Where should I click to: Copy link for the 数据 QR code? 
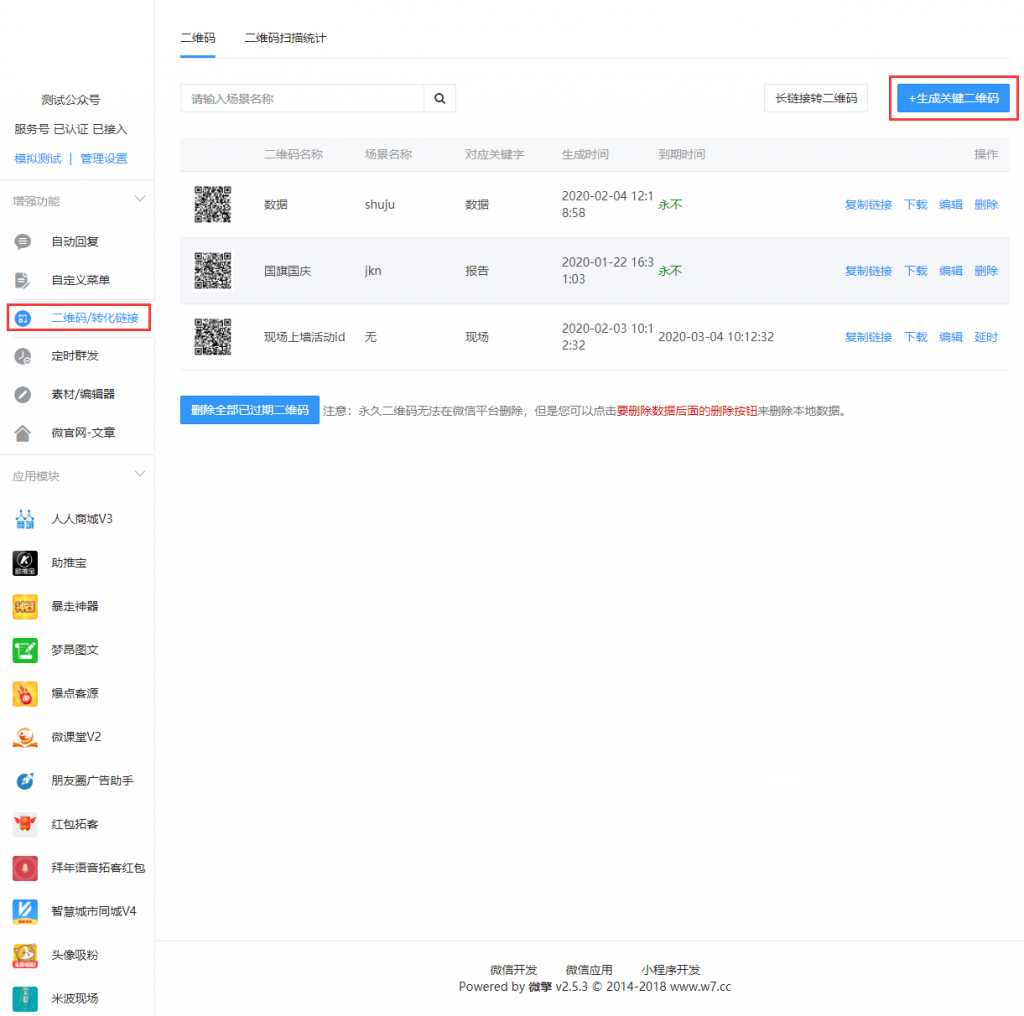click(x=868, y=204)
